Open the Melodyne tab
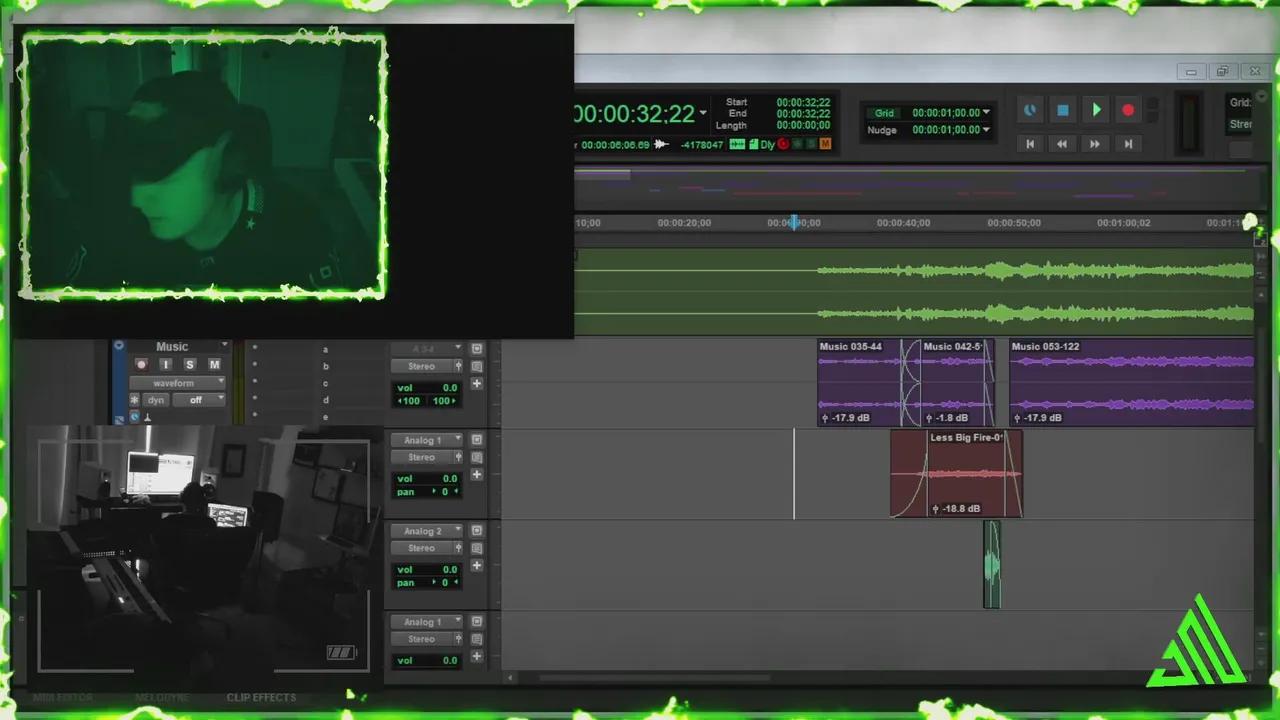The image size is (1280, 720). [161, 697]
